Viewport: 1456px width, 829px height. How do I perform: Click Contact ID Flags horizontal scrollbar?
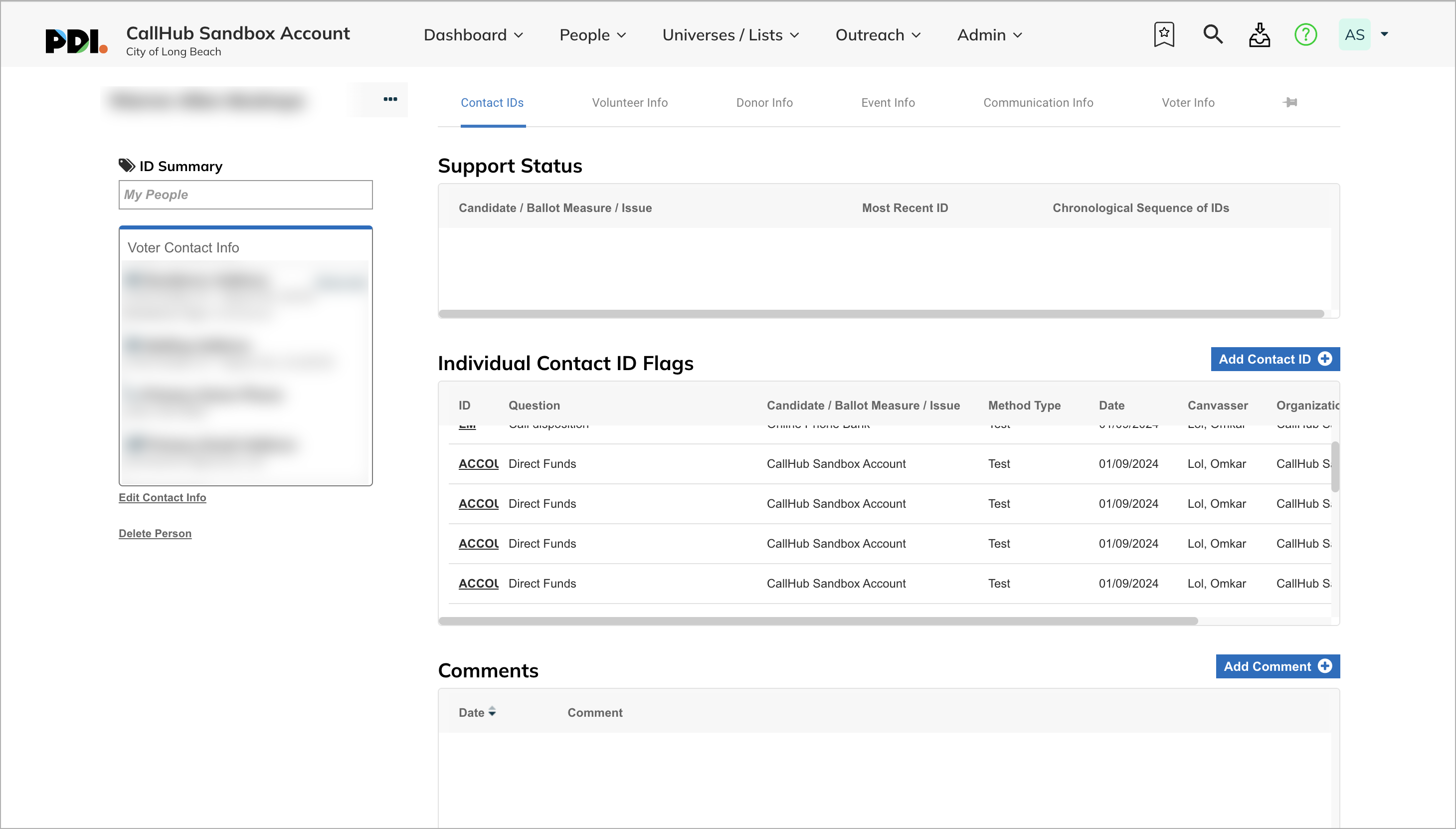tap(819, 621)
